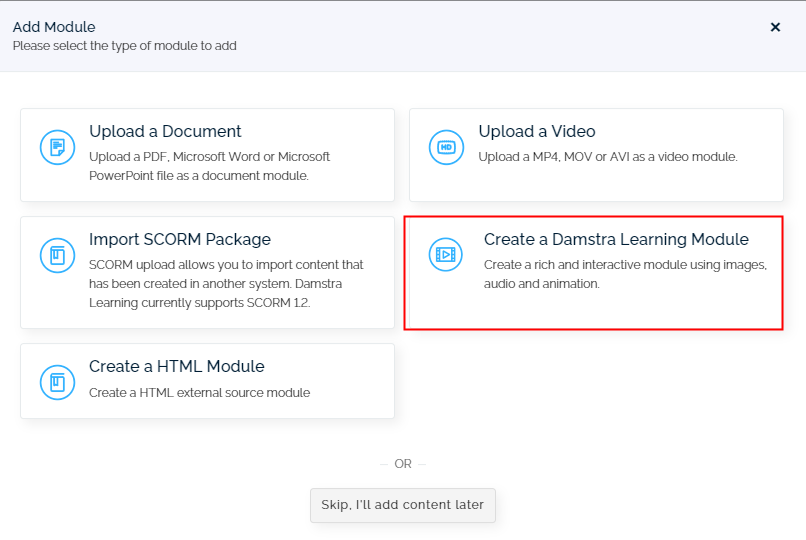Close the Add Module dialog
Screen dimensions: 806x540
(775, 27)
